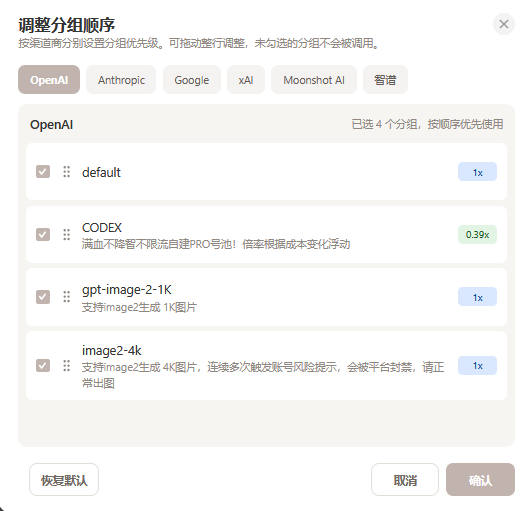Click the drag handle of the default row
The height and width of the screenshot is (511, 526).
click(x=67, y=171)
